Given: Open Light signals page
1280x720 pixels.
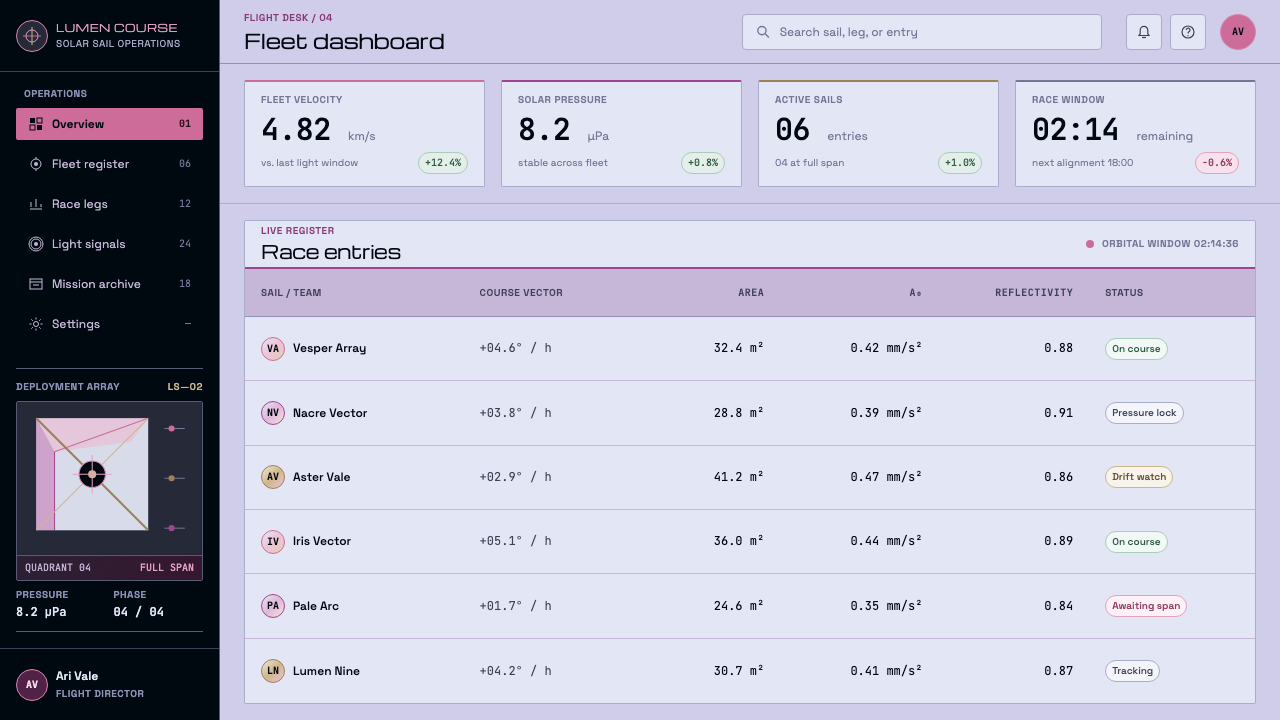Looking at the screenshot, I should point(109,244).
